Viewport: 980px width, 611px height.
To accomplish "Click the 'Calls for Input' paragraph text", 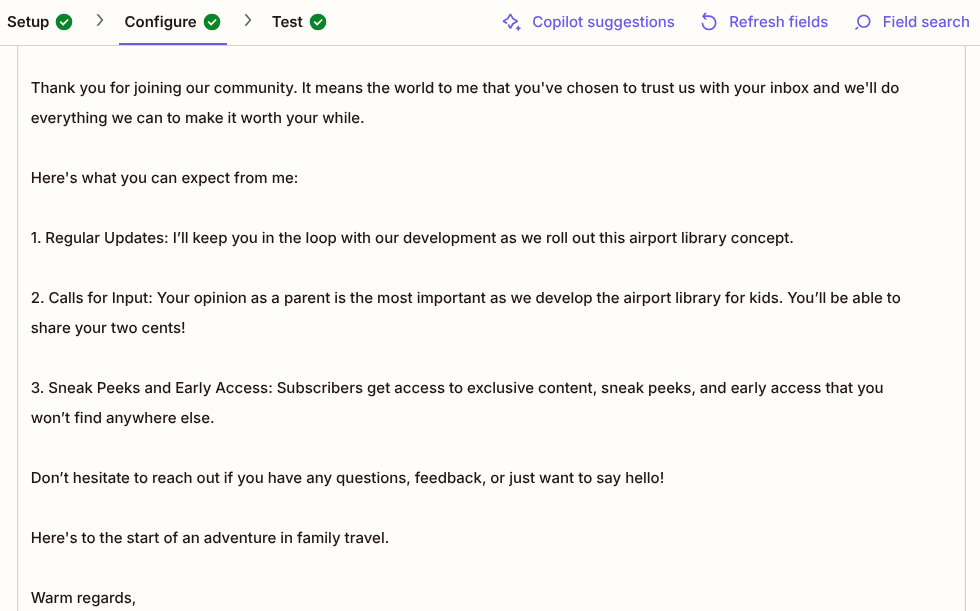I will click(x=466, y=312).
